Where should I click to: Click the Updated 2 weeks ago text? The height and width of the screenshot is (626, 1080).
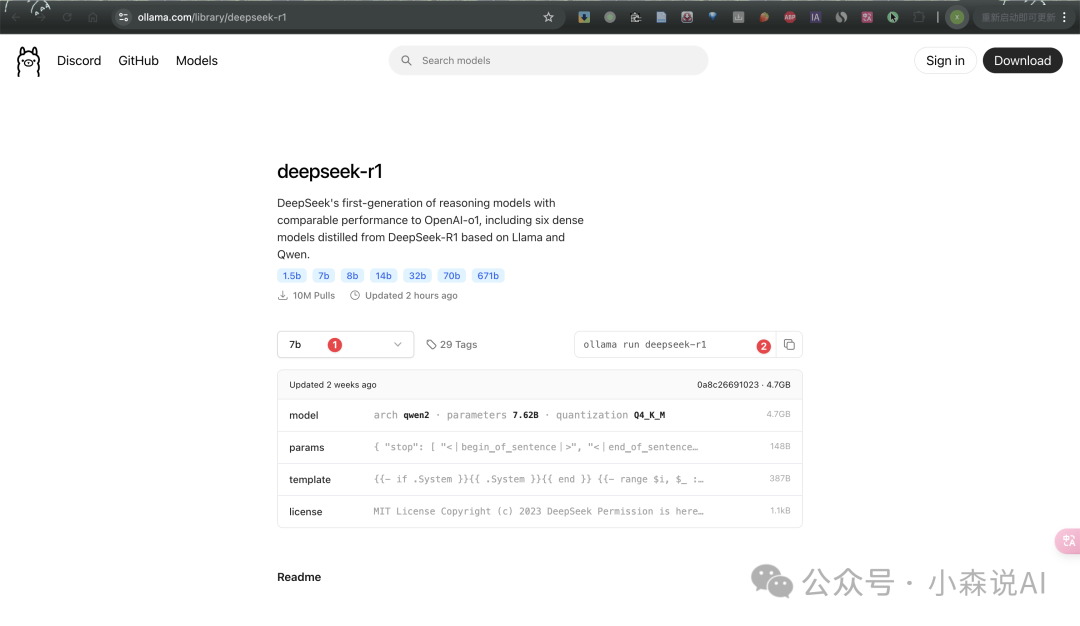(333, 385)
